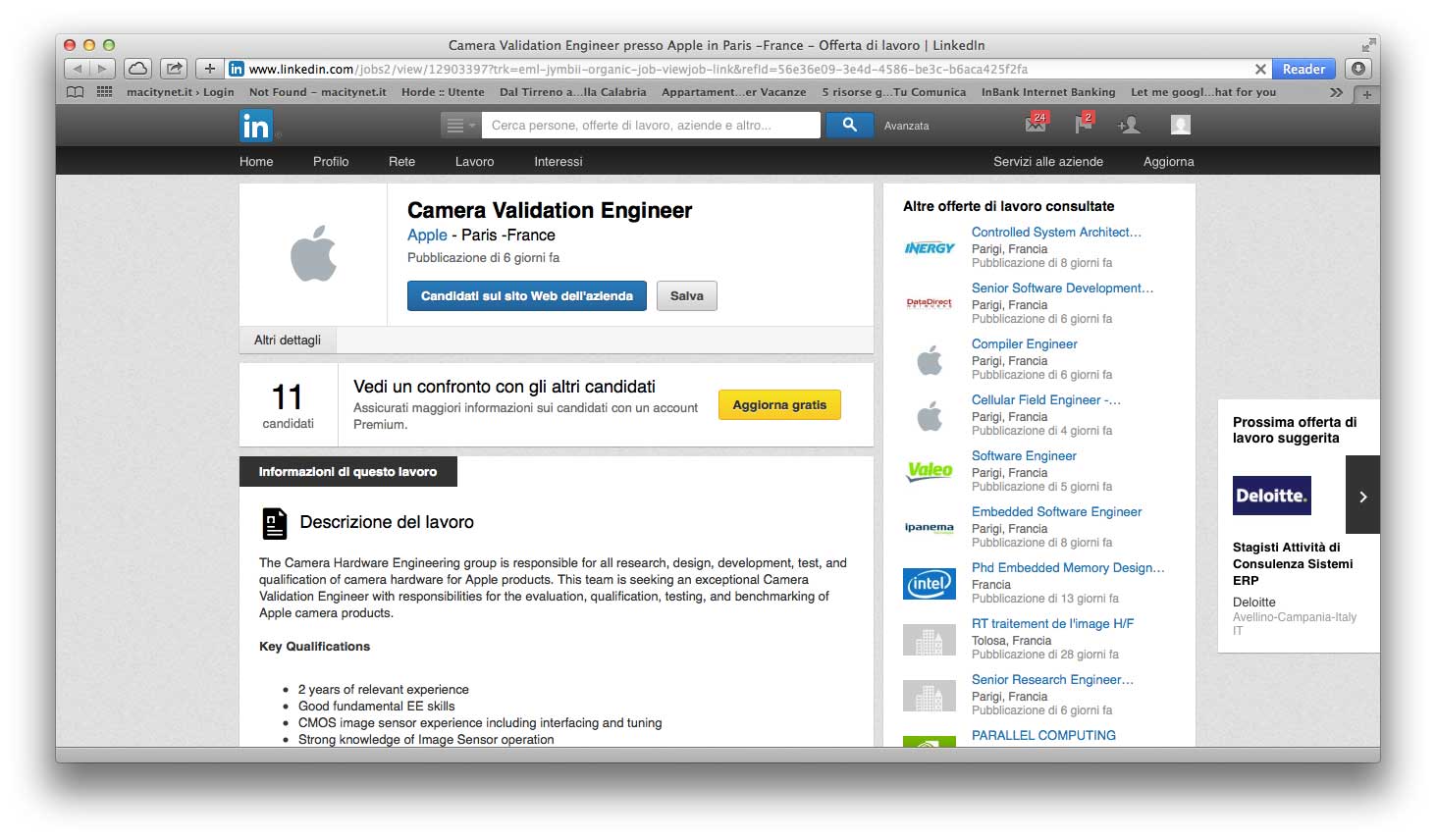Open the Stagisti Attività di Consulenza job link
This screenshot has height=840, width=1436.
[1293, 564]
